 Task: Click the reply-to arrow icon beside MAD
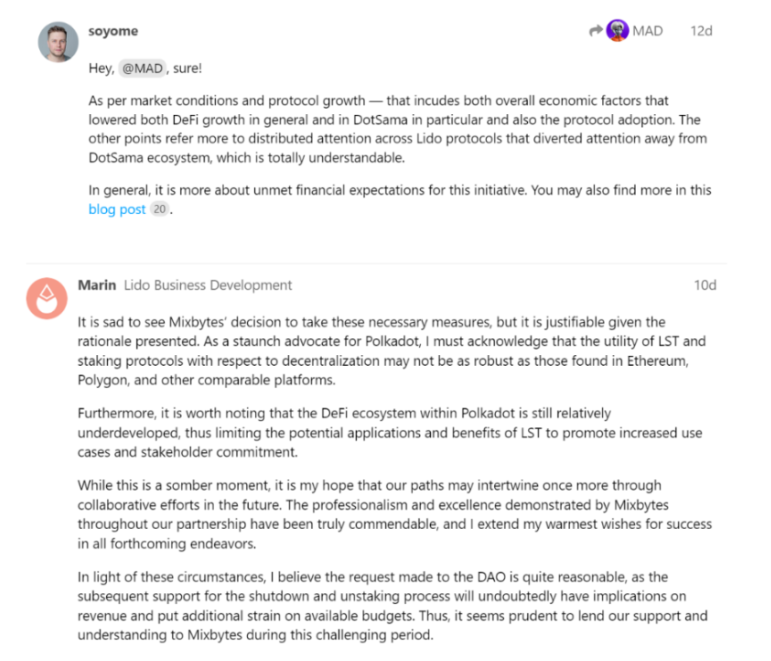(x=595, y=30)
